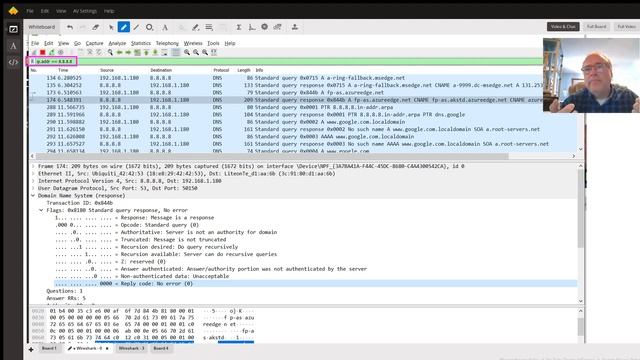The image size is (640, 360).
Task: Click the Wireshark find packet magnifier icon
Action: tap(110, 52)
